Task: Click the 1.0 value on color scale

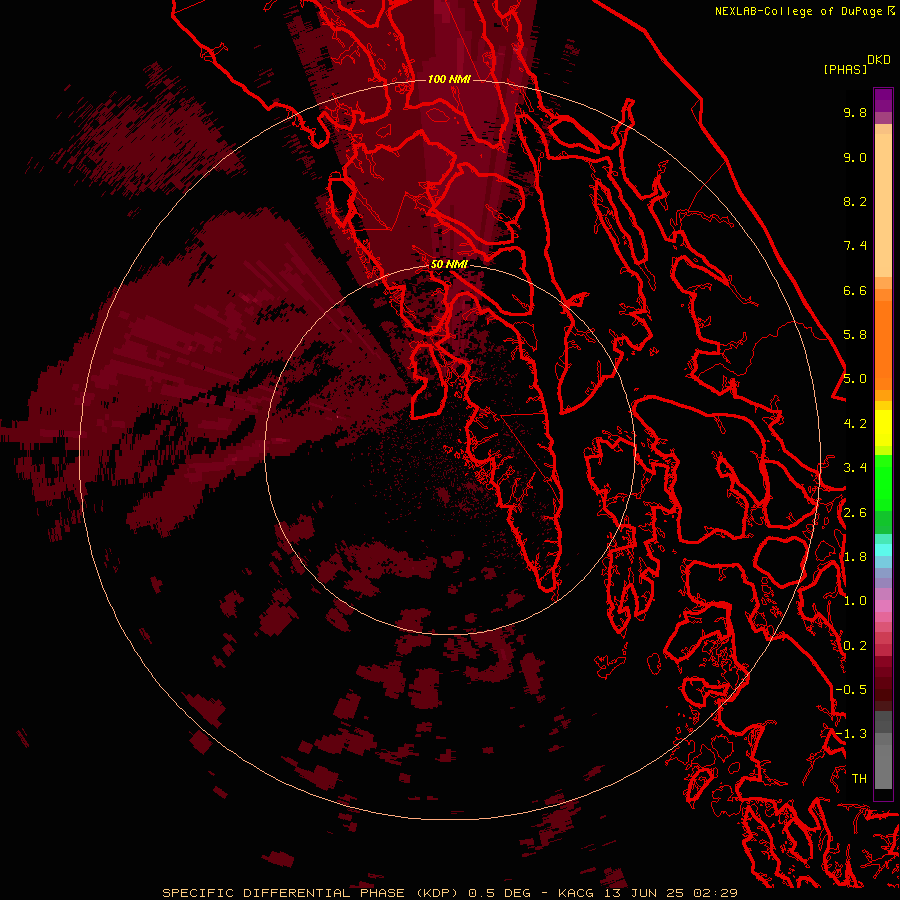Action: [x=855, y=601]
